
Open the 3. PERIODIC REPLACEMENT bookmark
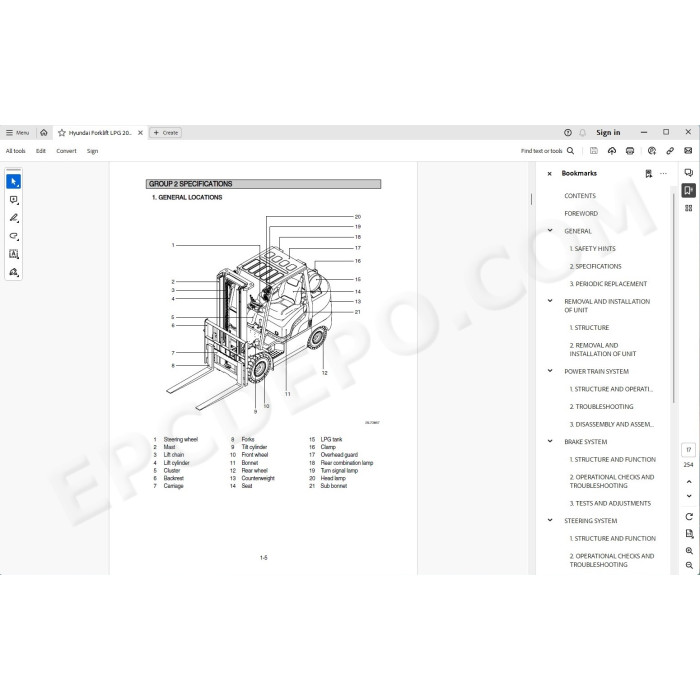tap(608, 284)
